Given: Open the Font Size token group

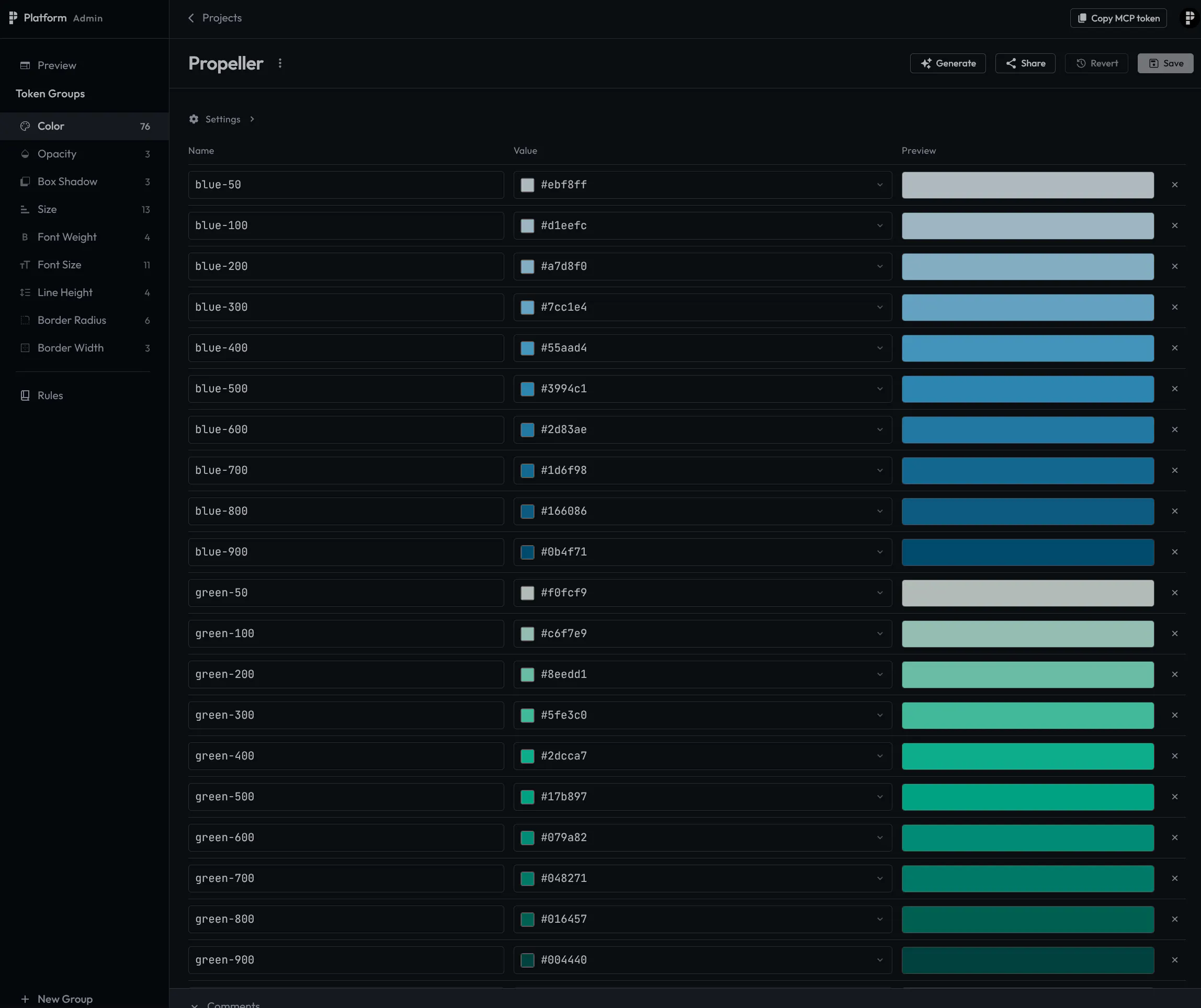Looking at the screenshot, I should pos(85,265).
